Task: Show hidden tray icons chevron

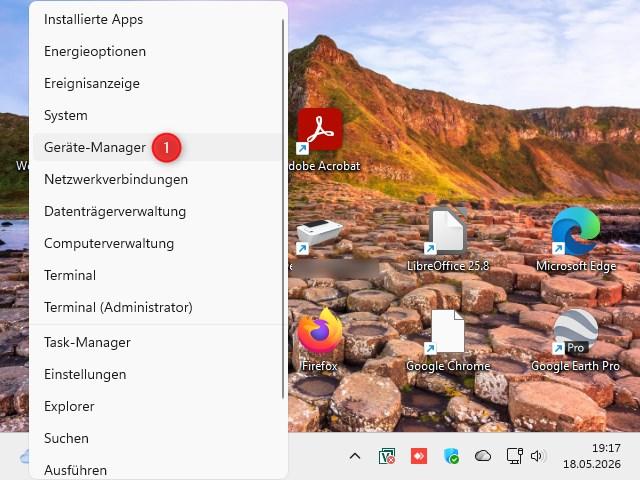Action: coord(355,456)
